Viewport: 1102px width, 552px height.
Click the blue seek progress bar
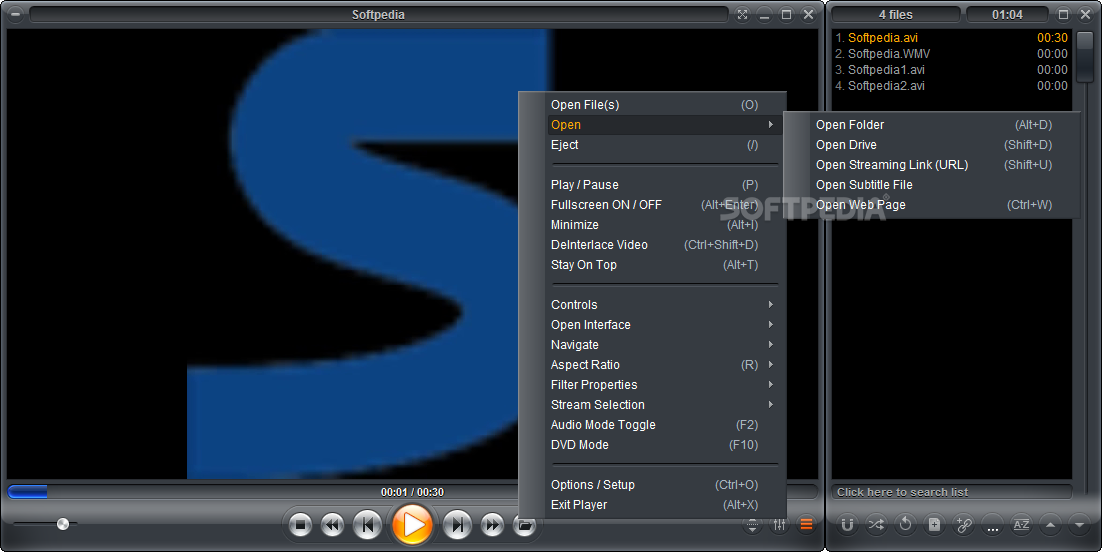27,492
